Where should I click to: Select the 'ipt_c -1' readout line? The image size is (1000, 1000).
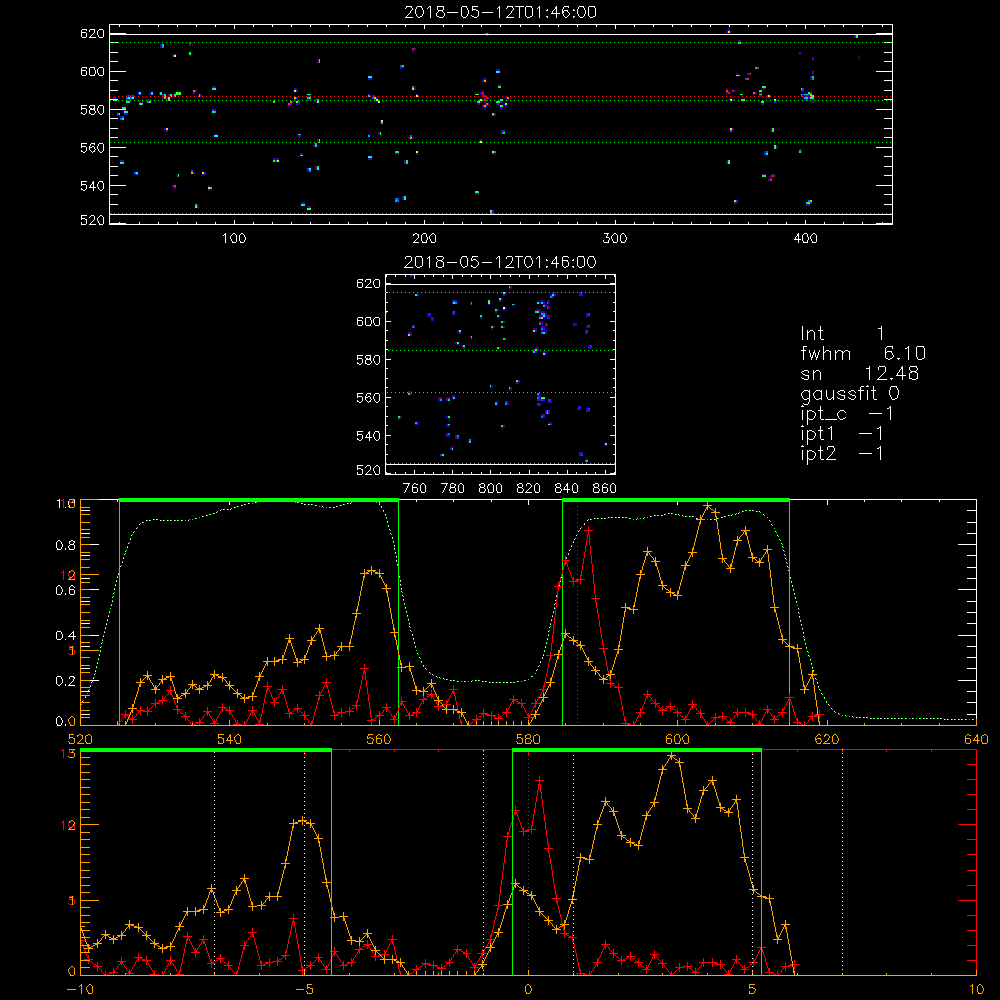[x=847, y=414]
